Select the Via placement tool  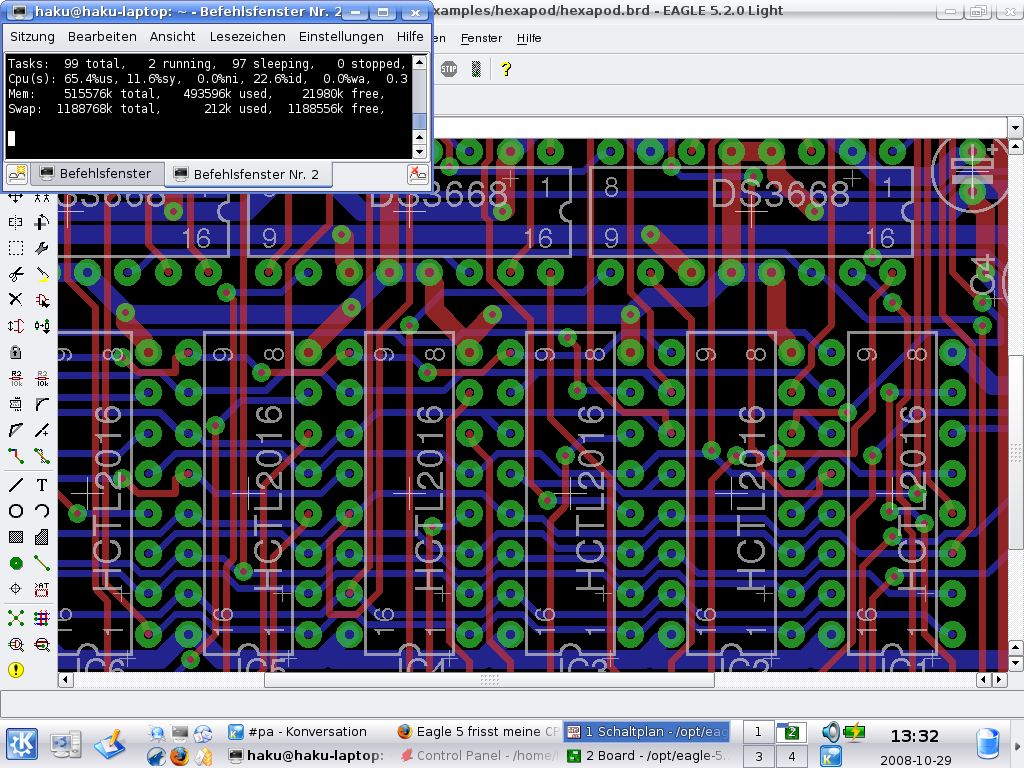[x=16, y=563]
